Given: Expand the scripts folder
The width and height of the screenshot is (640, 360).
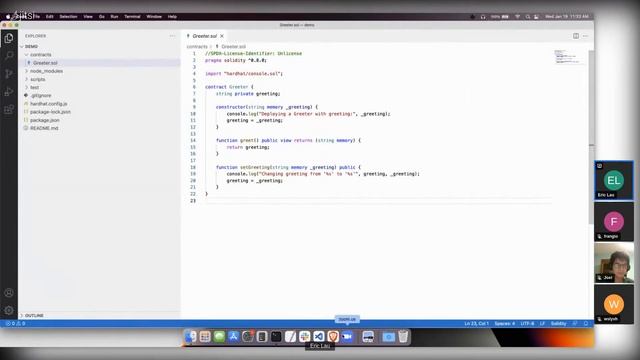Looking at the screenshot, I should pos(100,79).
